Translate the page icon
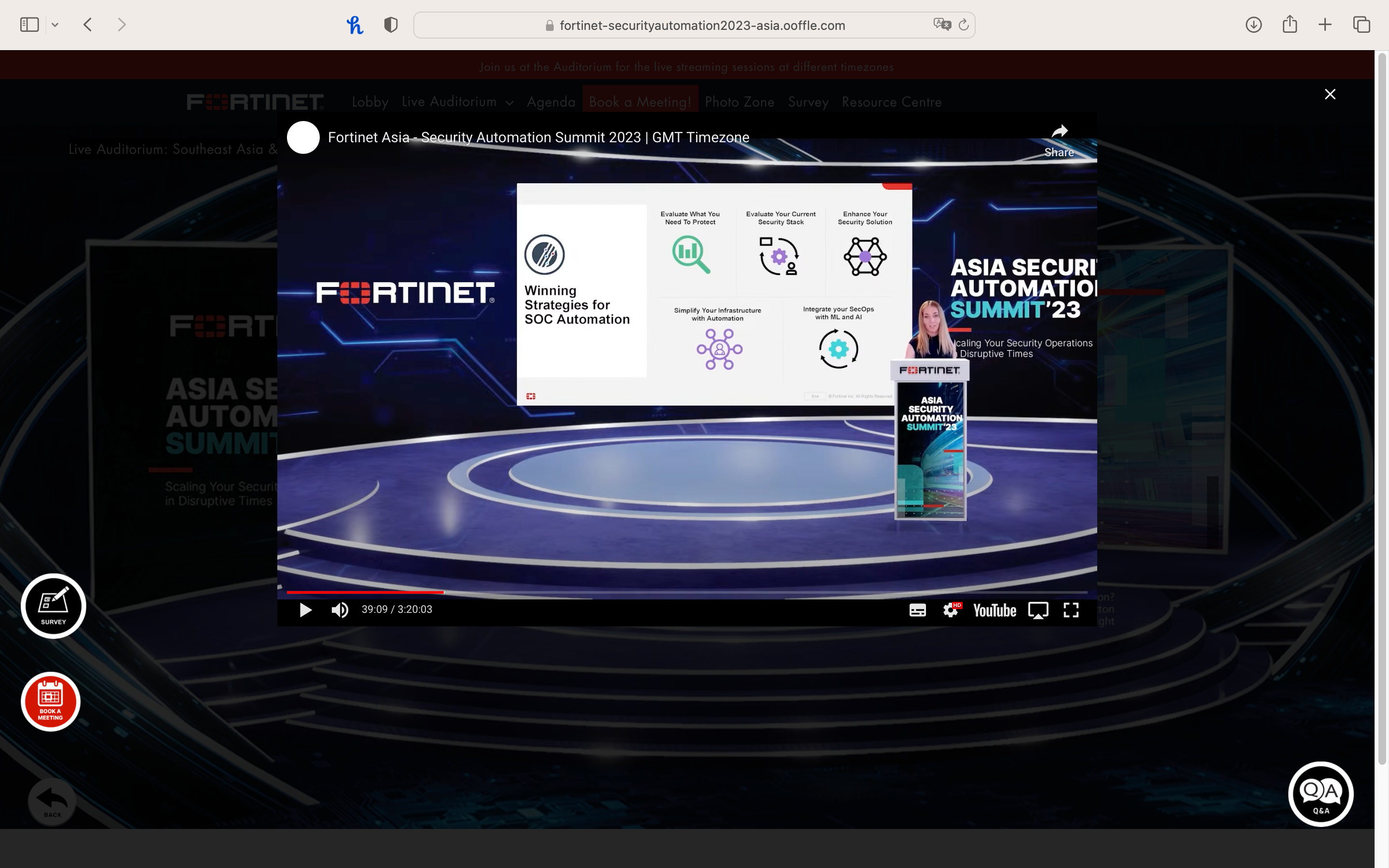The width and height of the screenshot is (1389, 868). [942, 25]
